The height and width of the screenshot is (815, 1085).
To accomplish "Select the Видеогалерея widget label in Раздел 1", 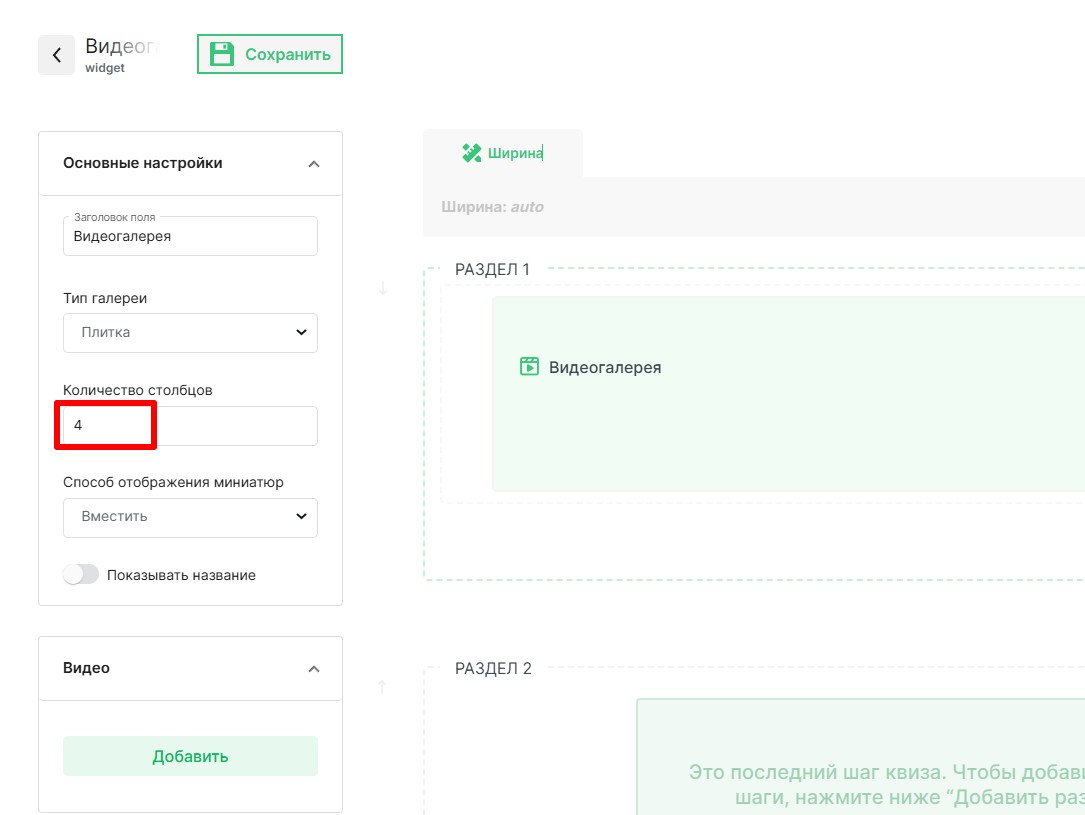I will (605, 367).
